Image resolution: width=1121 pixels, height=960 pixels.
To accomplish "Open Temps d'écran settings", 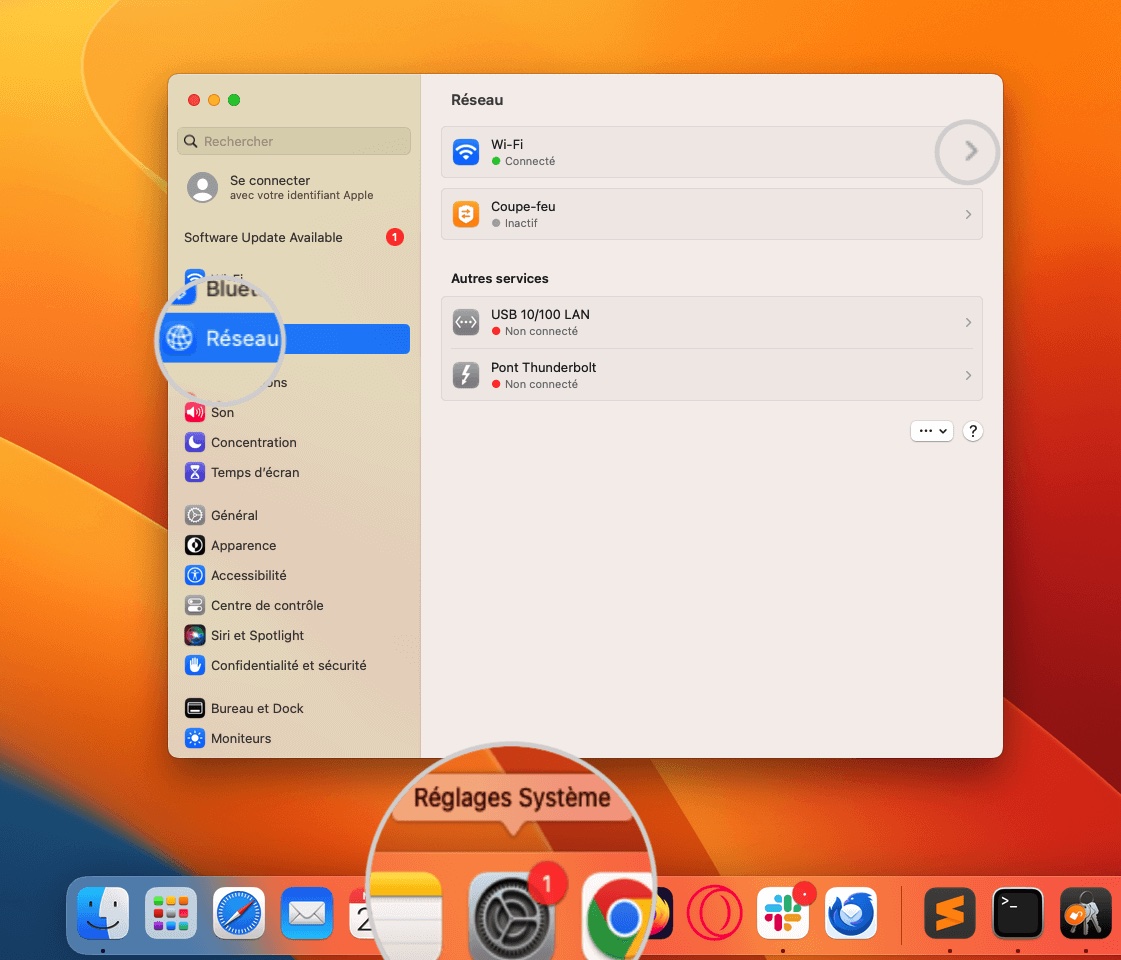I will pos(293,472).
